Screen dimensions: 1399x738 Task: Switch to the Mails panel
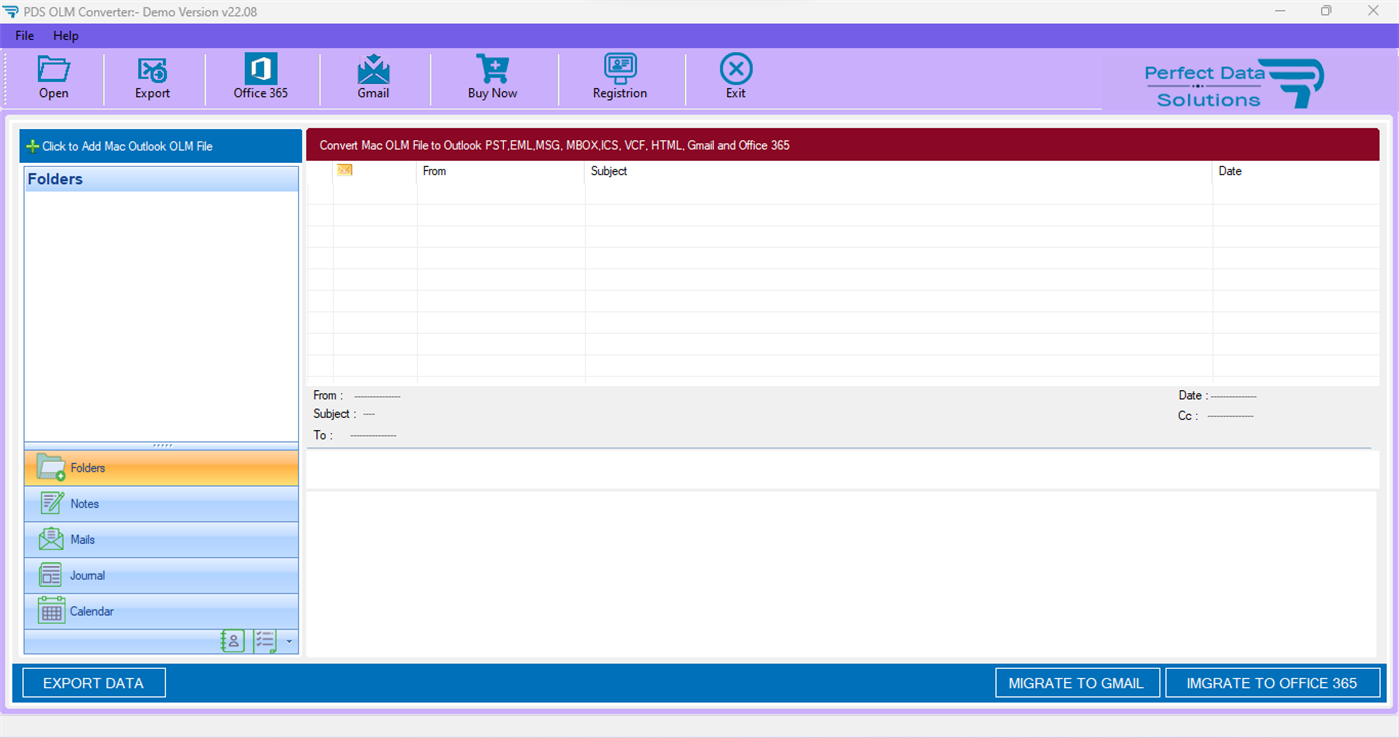point(160,539)
